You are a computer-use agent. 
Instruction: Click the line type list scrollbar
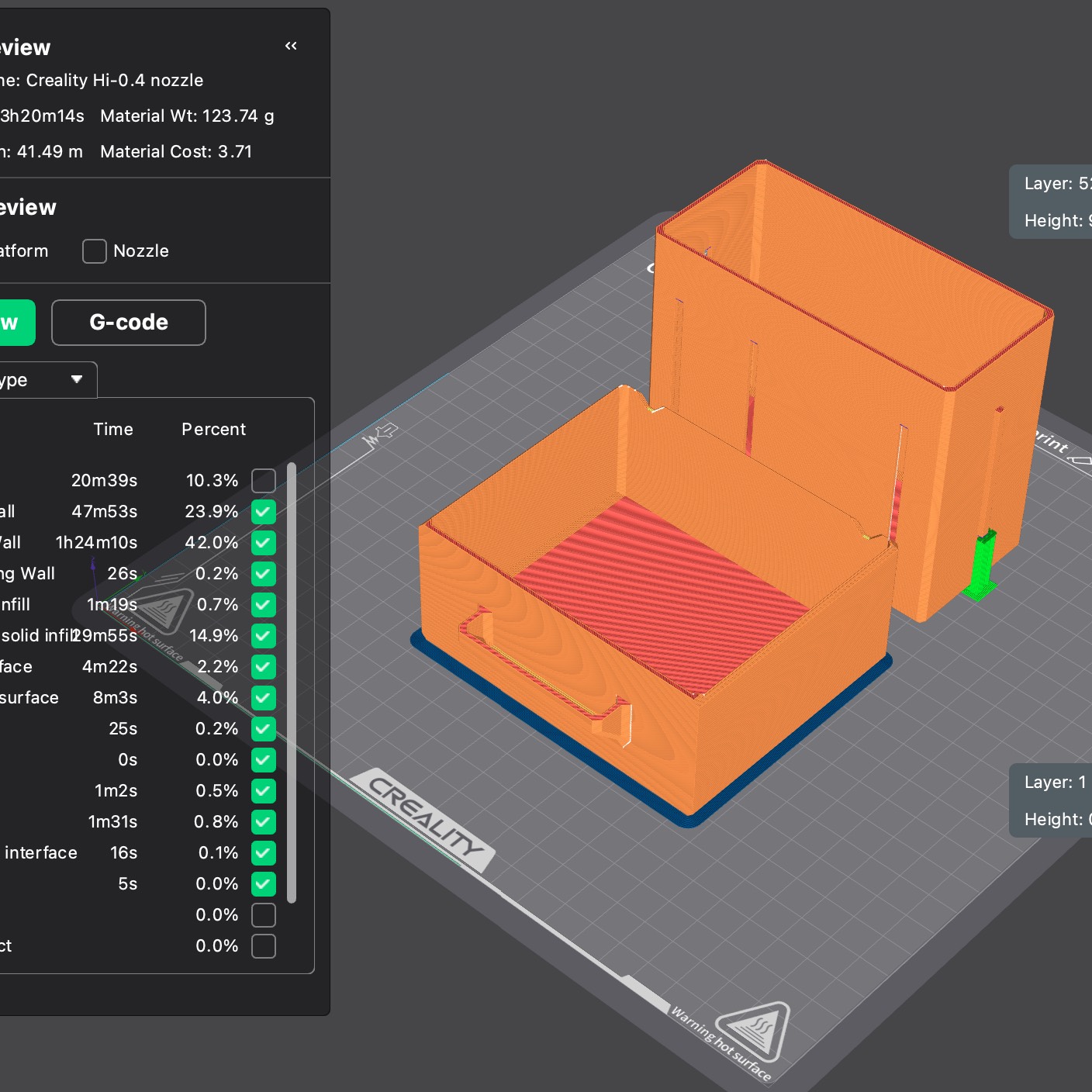pyautogui.click(x=292, y=682)
